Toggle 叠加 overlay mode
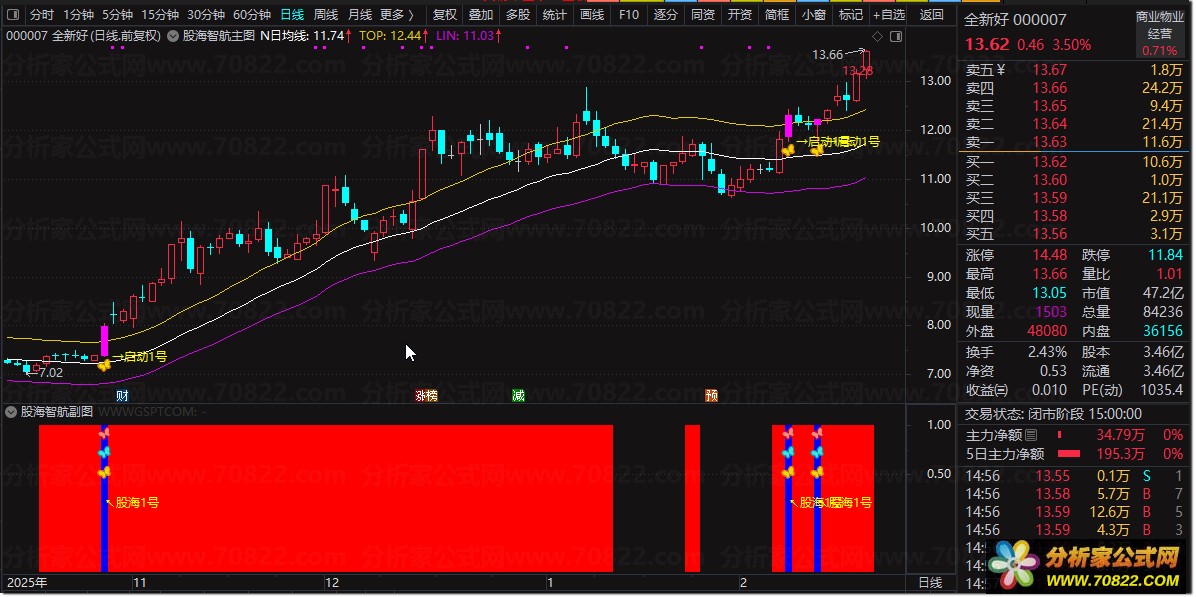This screenshot has height=597, width=1196. pos(481,14)
